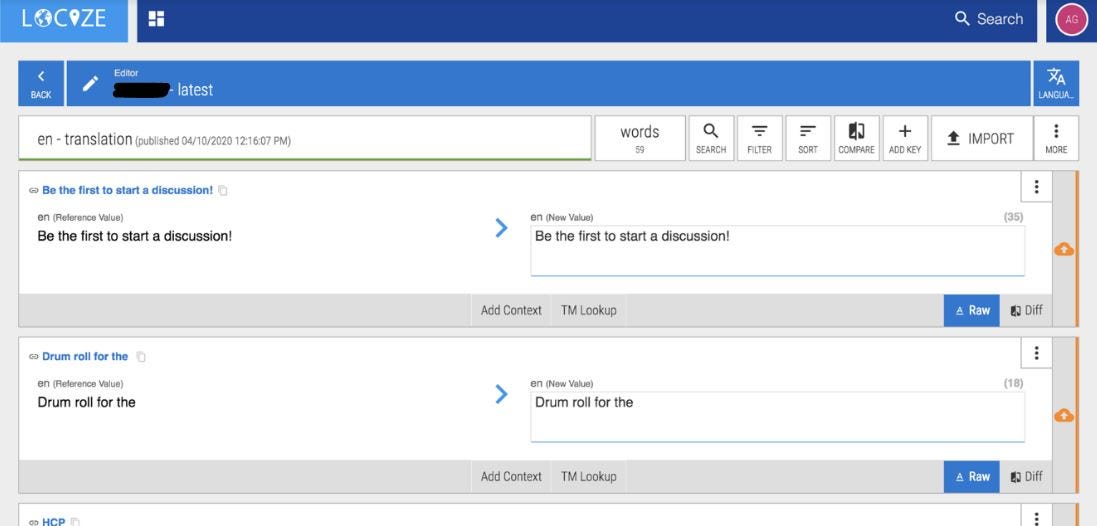Copy the 'Drum roll for the' key

point(141,357)
